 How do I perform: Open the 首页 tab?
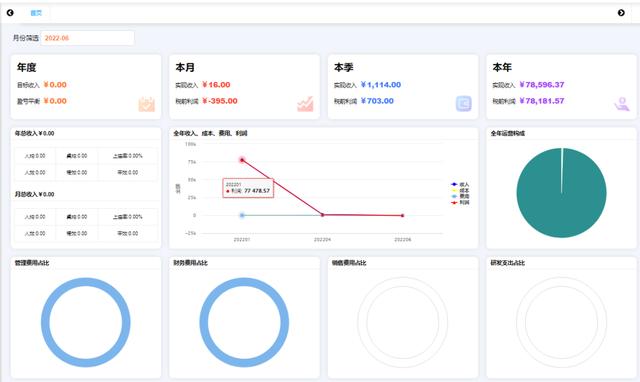point(36,13)
